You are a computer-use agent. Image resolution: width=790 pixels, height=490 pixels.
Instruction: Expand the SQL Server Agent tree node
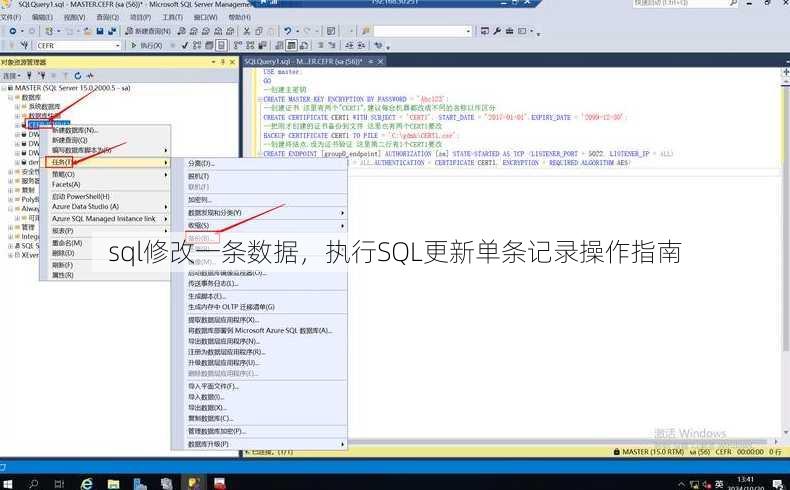click(11, 246)
